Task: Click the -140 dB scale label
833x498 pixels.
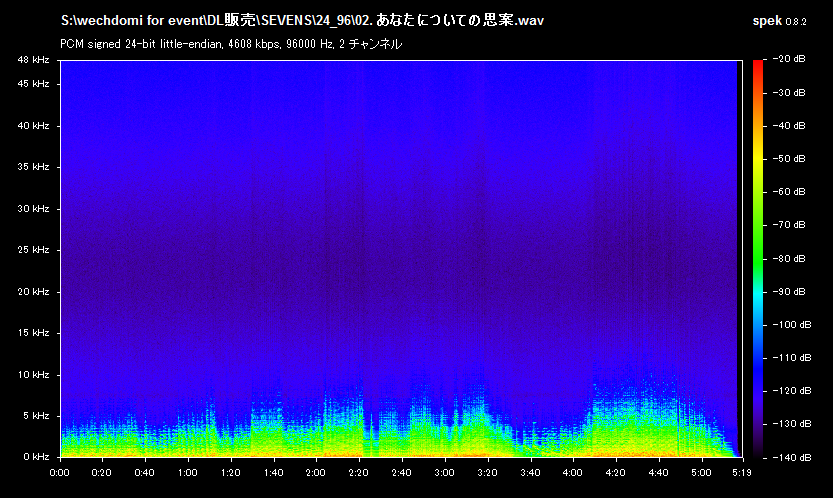Action: (x=791, y=458)
